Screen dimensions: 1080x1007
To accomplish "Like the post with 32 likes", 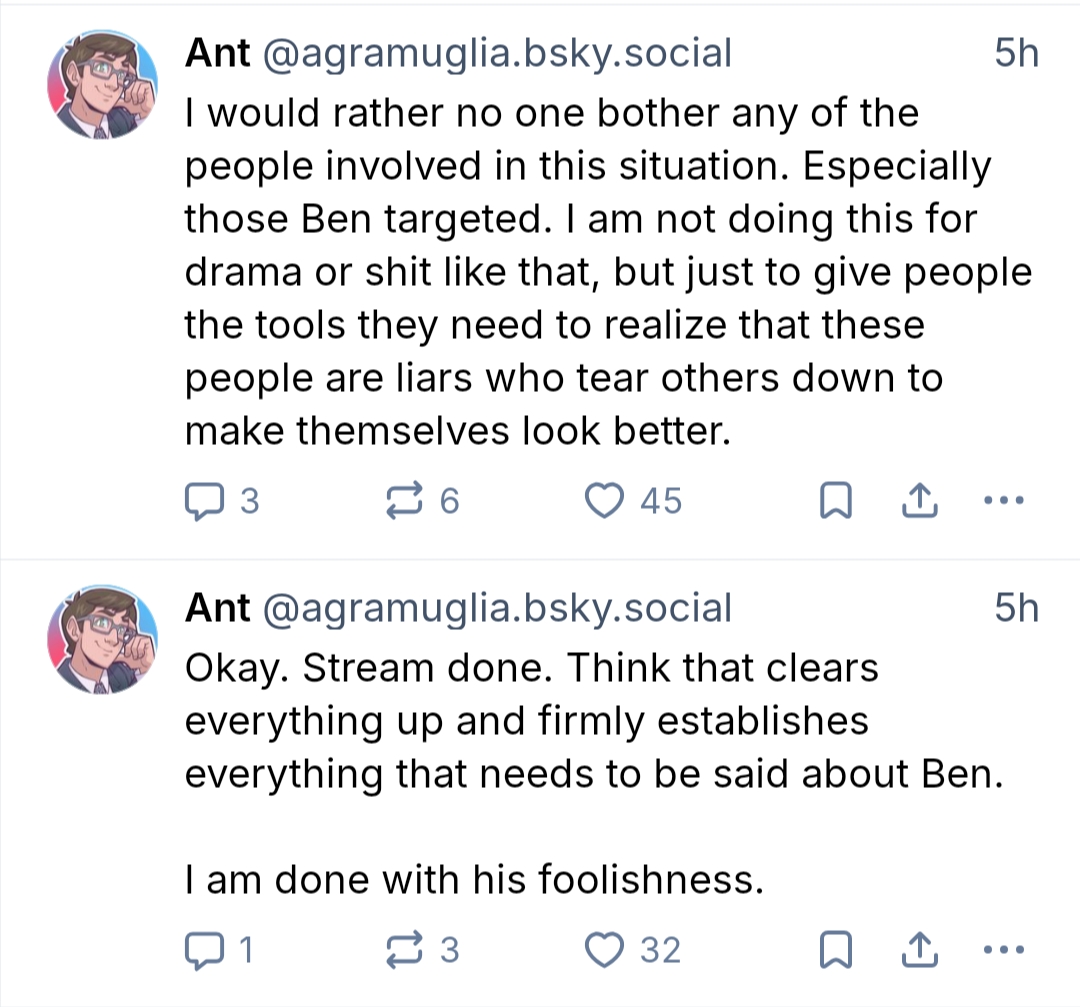I will (x=603, y=949).
